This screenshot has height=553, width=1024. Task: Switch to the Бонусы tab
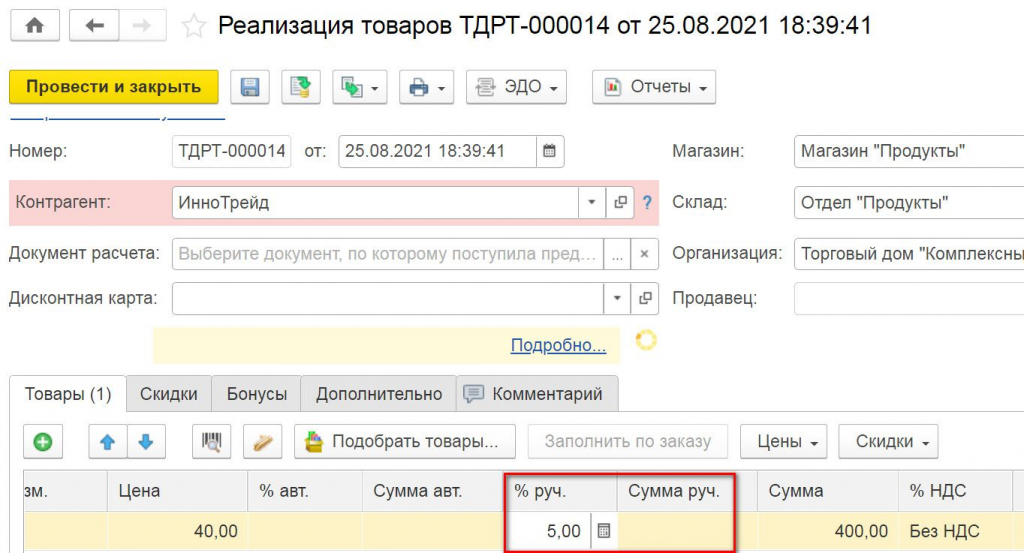click(x=257, y=394)
